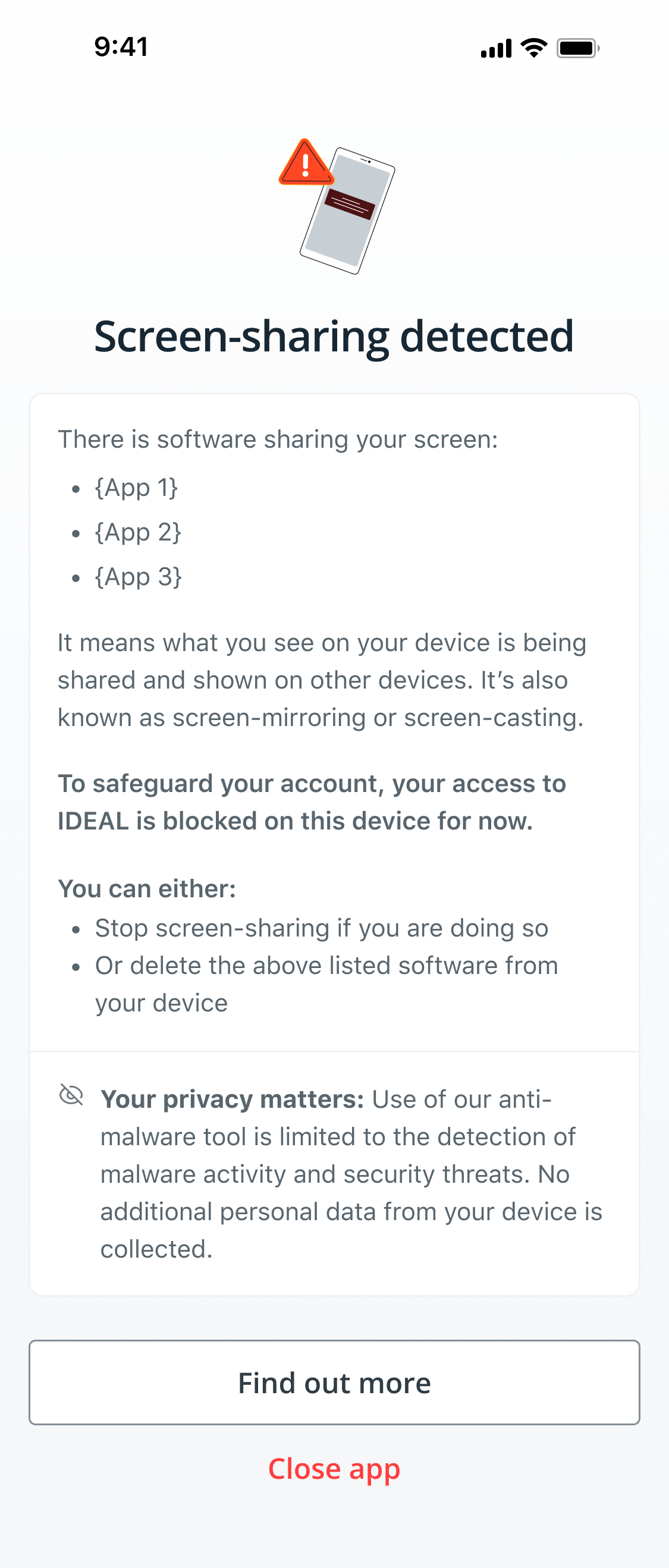Select the {App 1} list item

point(136,488)
